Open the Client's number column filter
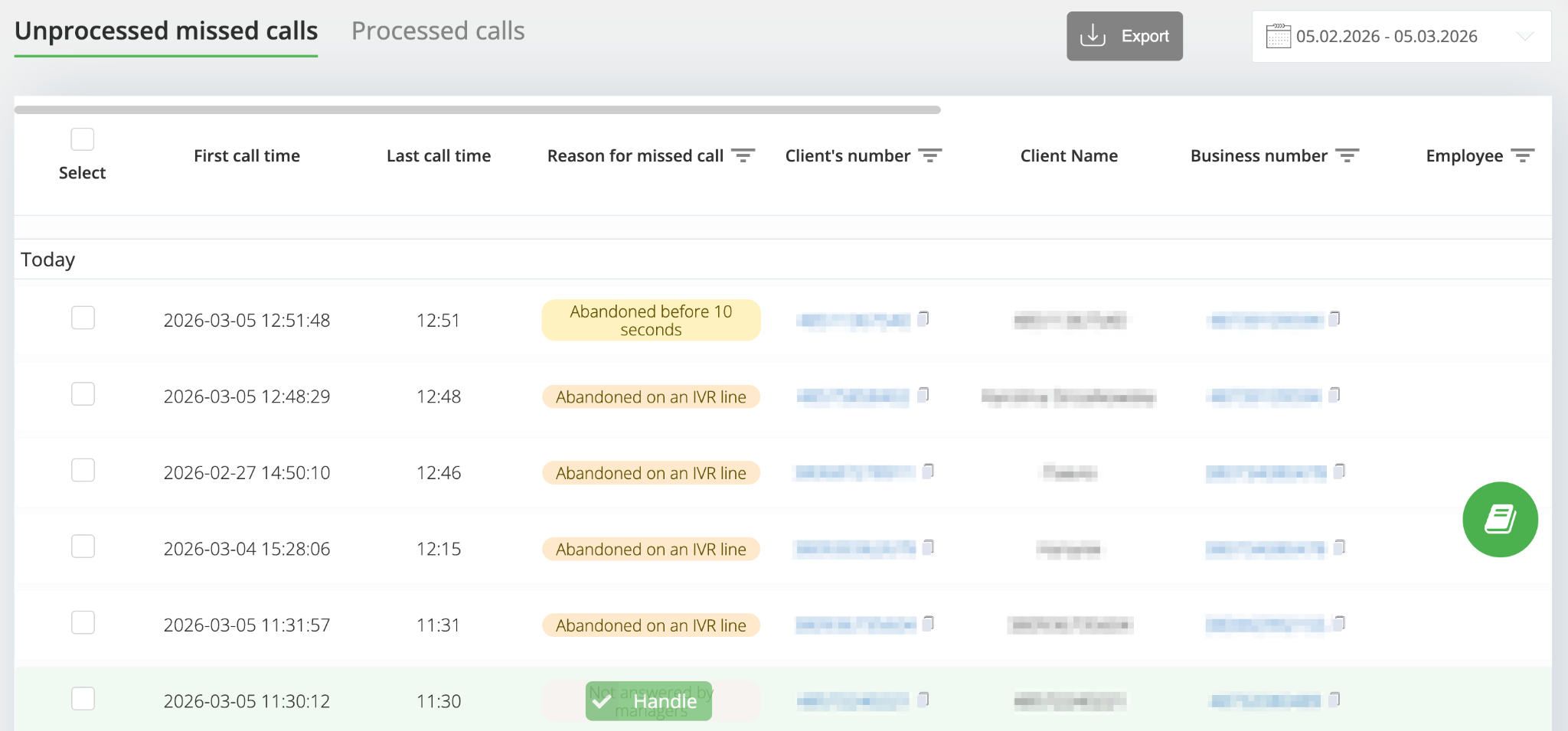1568x731 pixels. point(930,155)
